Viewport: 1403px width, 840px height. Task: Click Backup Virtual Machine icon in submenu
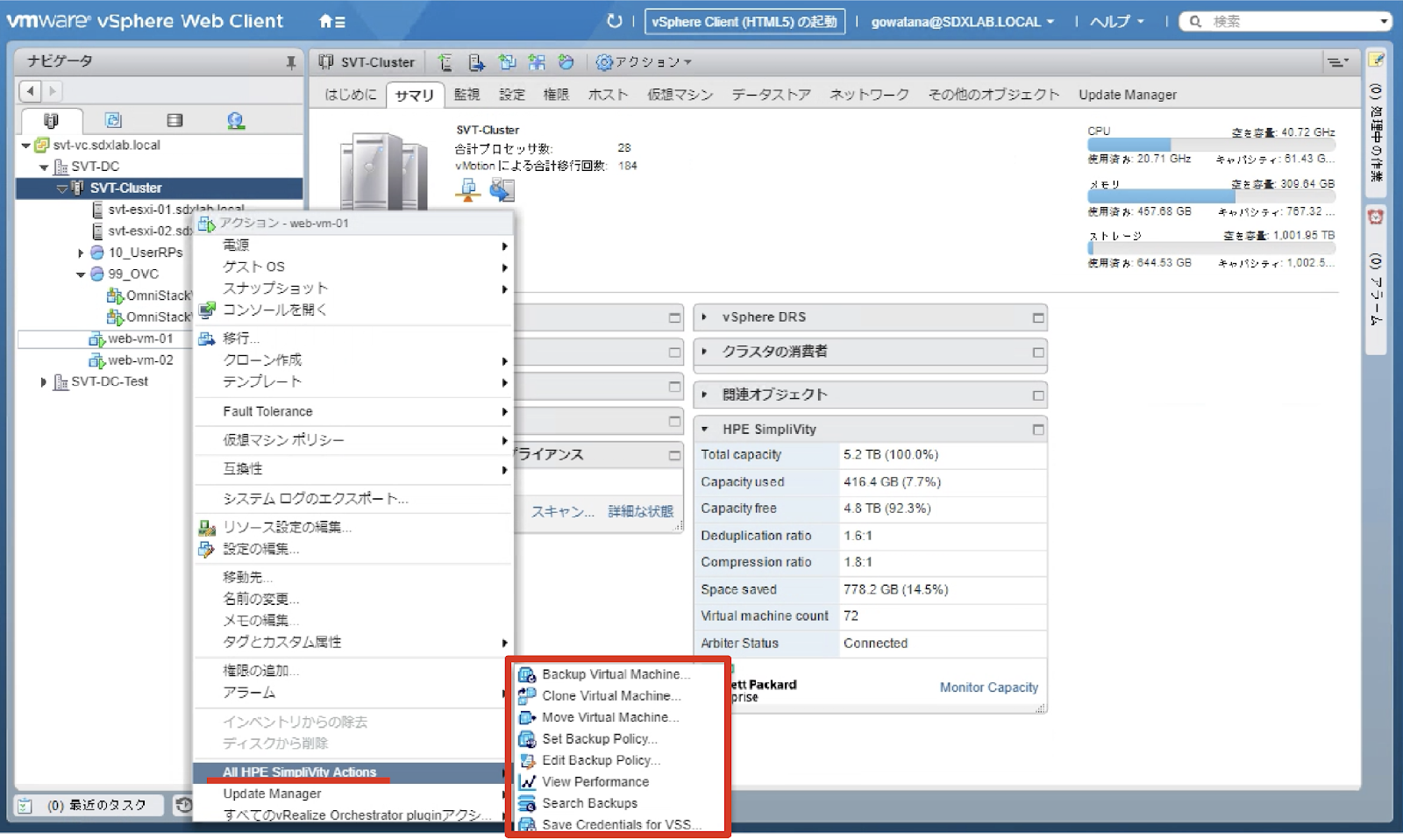click(x=527, y=674)
